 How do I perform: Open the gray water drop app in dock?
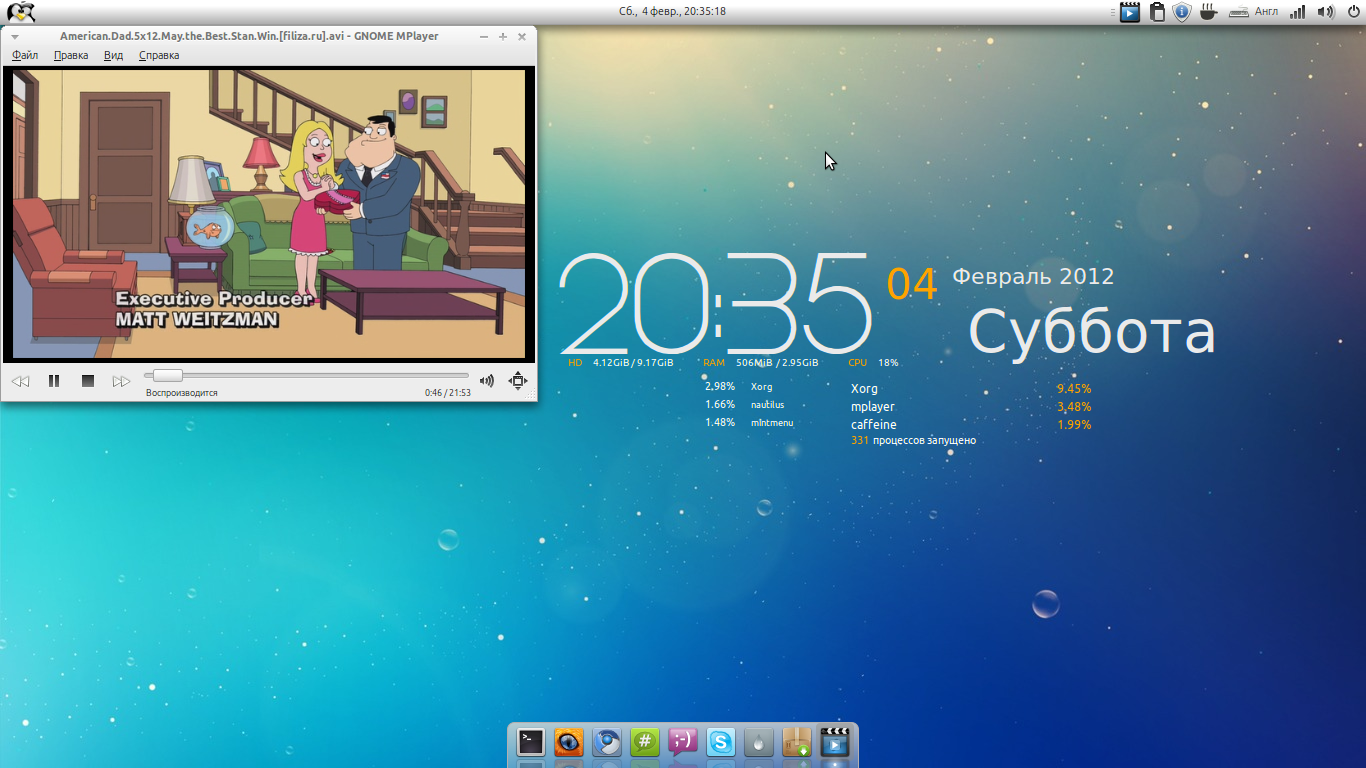[759, 742]
